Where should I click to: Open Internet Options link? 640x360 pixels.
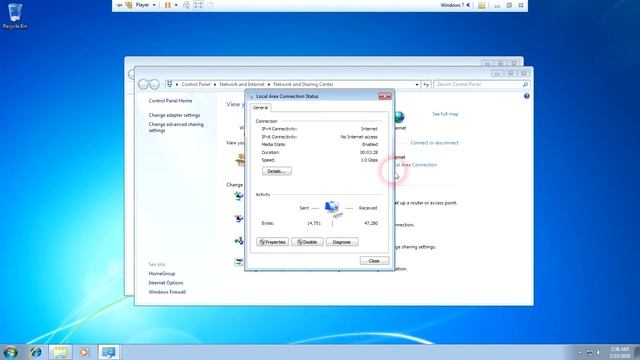(x=166, y=283)
